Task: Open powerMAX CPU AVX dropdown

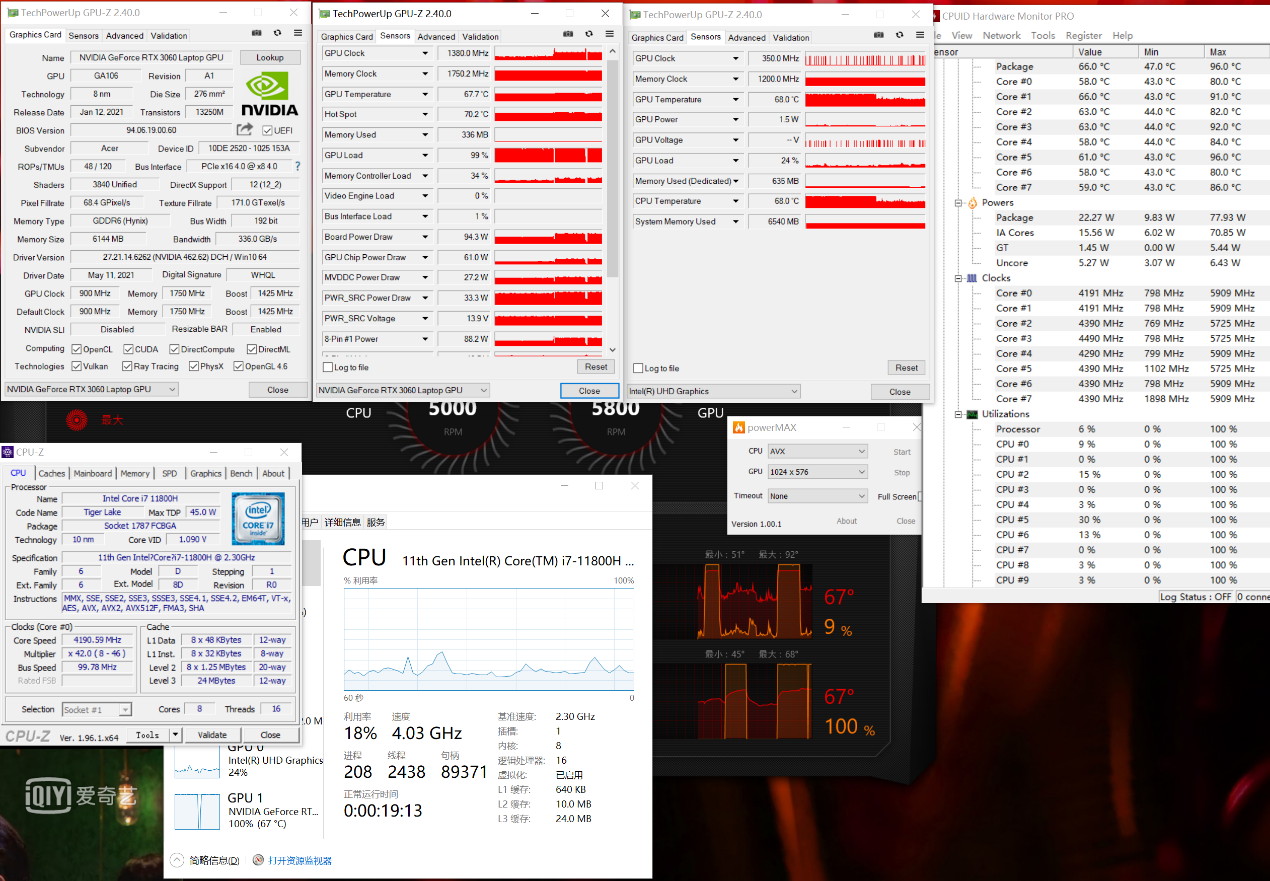Action: click(818, 451)
